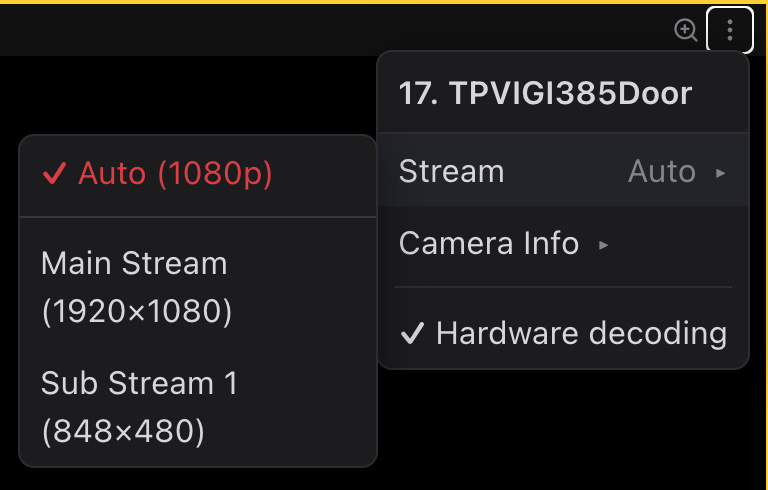Click the checkmark icon next to Hardware decoding
The width and height of the screenshot is (768, 490).
tap(411, 334)
